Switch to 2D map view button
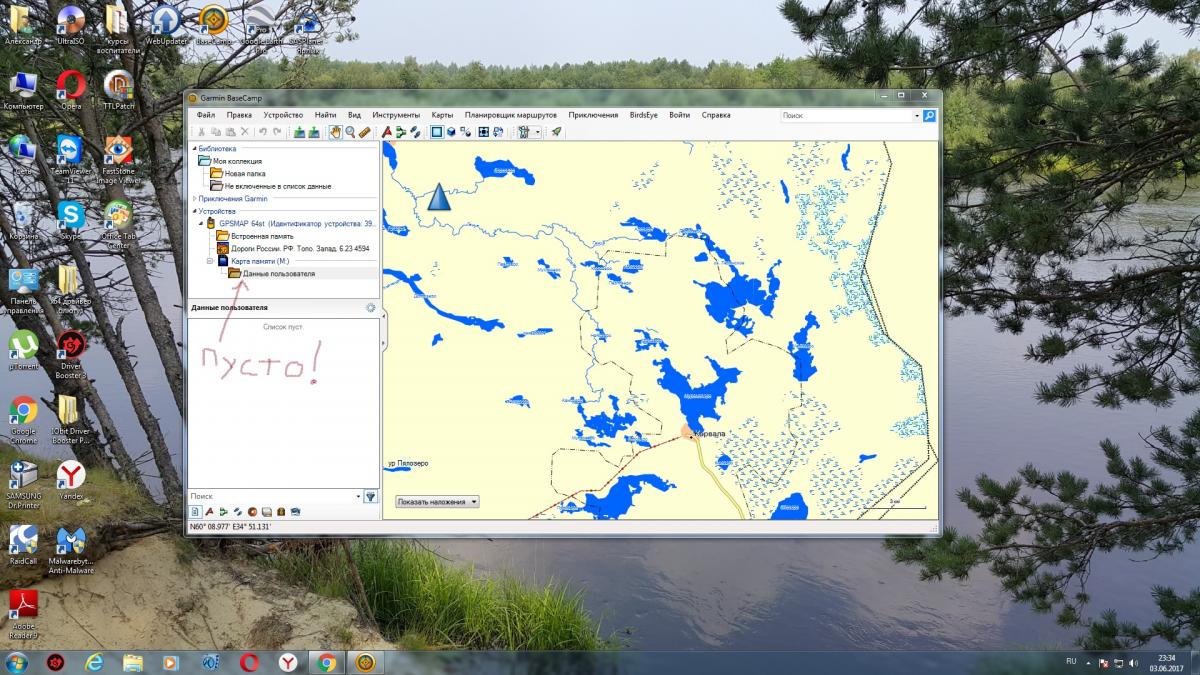 pyautogui.click(x=437, y=132)
